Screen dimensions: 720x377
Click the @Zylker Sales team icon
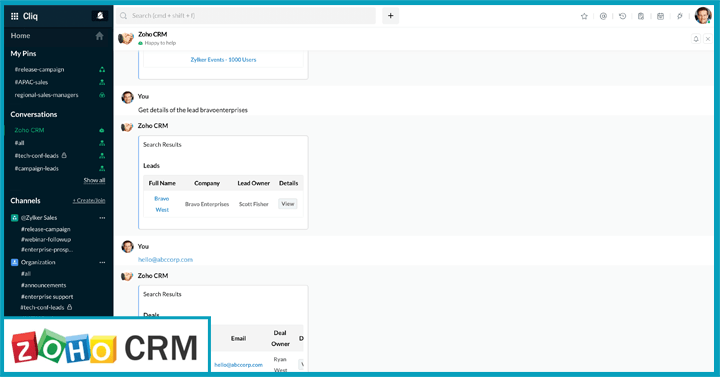tap(15, 218)
